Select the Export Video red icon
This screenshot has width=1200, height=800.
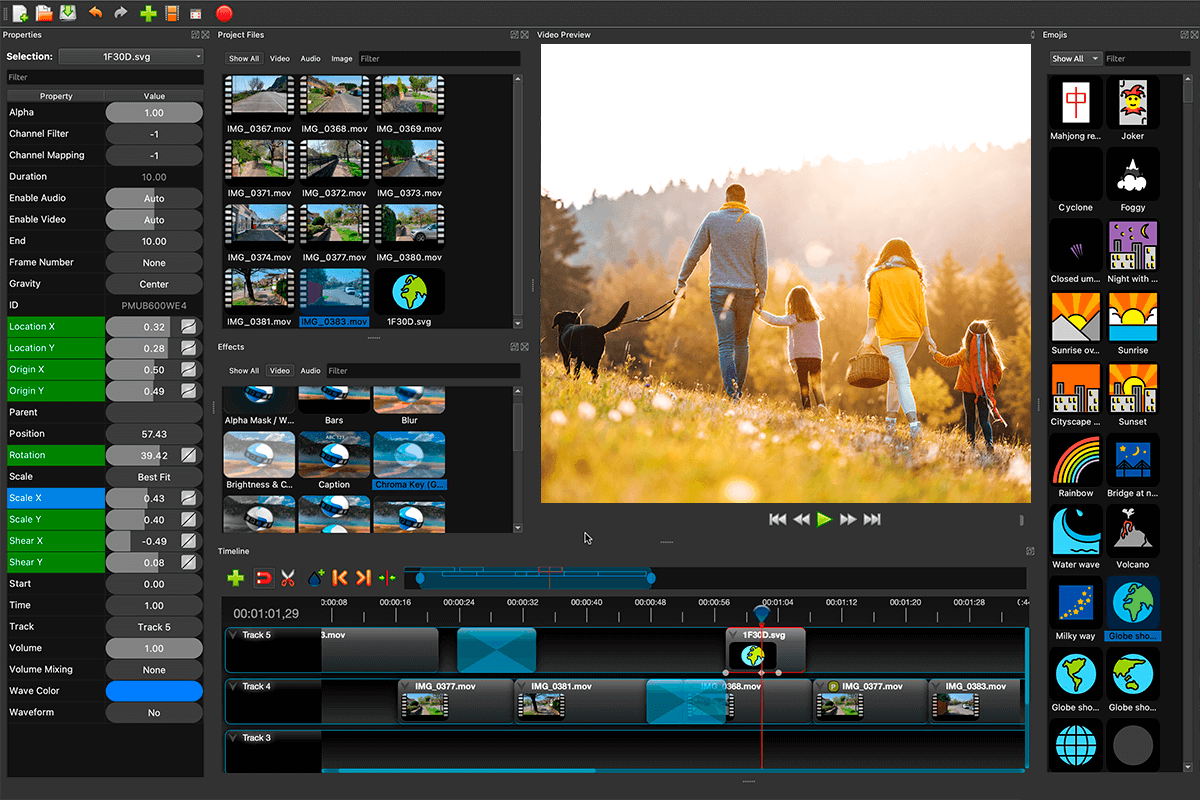click(224, 13)
